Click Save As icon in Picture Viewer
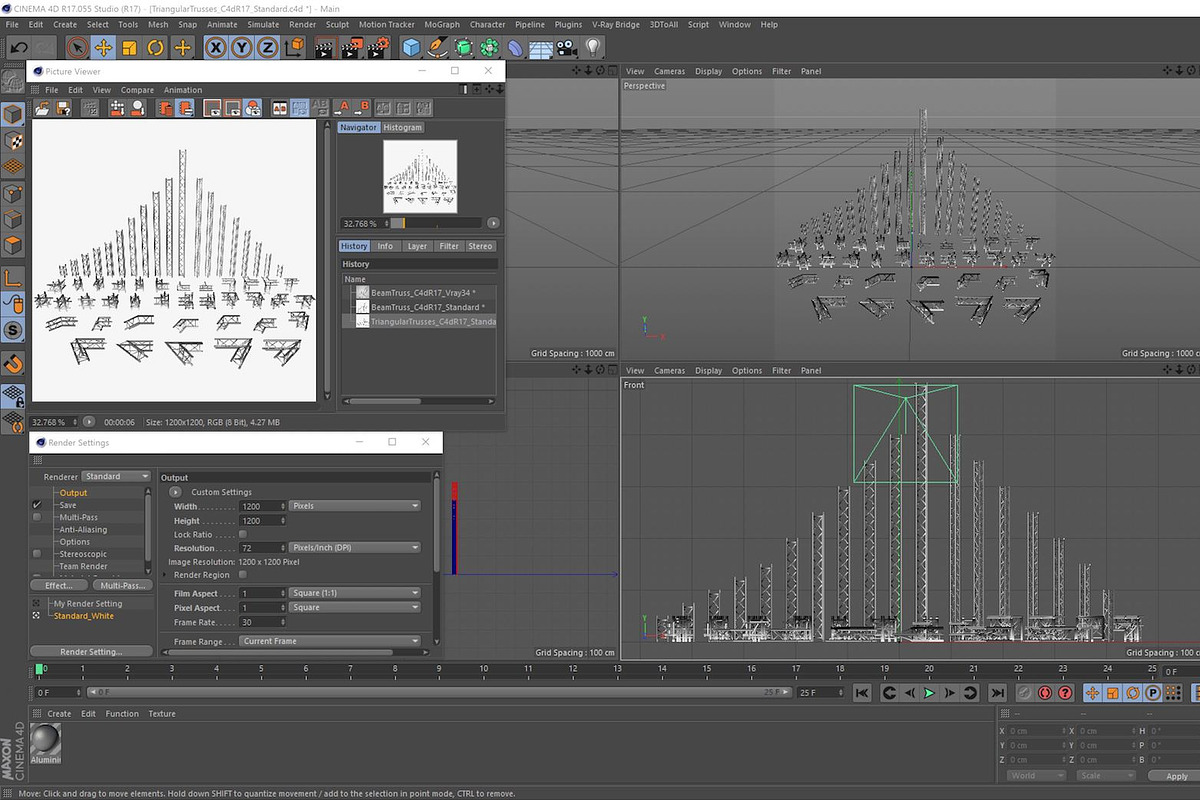Screen dimensions: 1200x800 (63, 108)
